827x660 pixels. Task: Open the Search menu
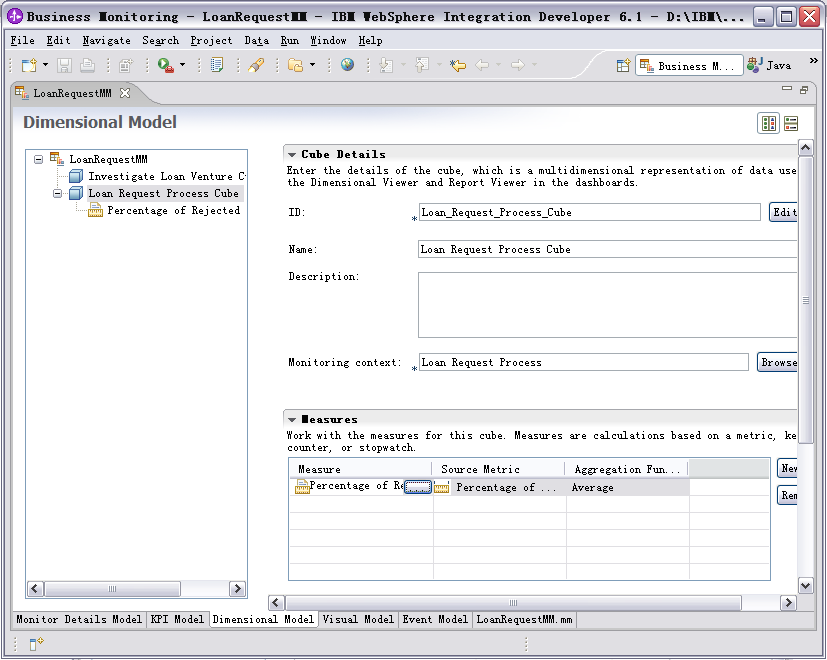tap(160, 41)
